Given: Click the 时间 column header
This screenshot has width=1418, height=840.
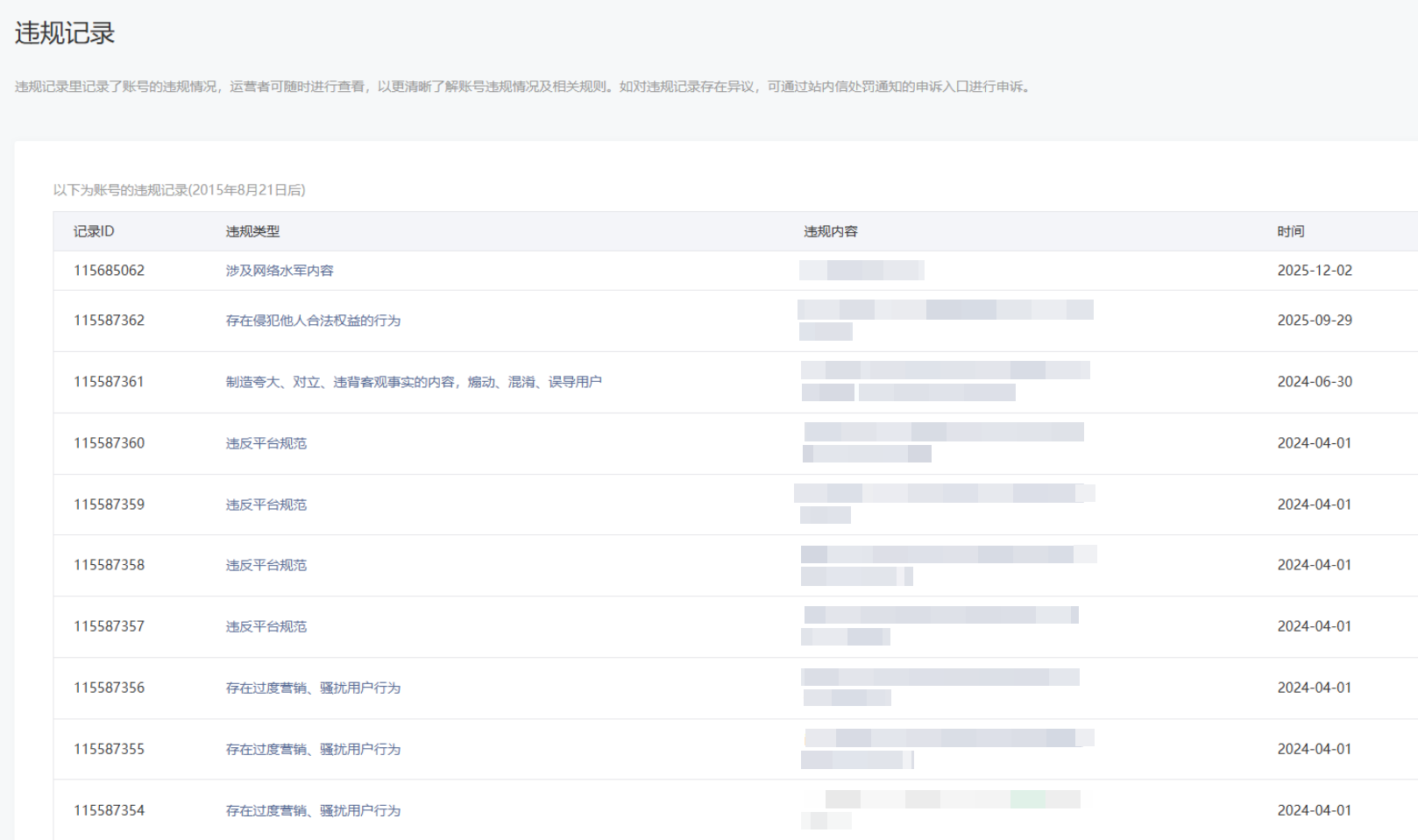Looking at the screenshot, I should pos(1290,231).
